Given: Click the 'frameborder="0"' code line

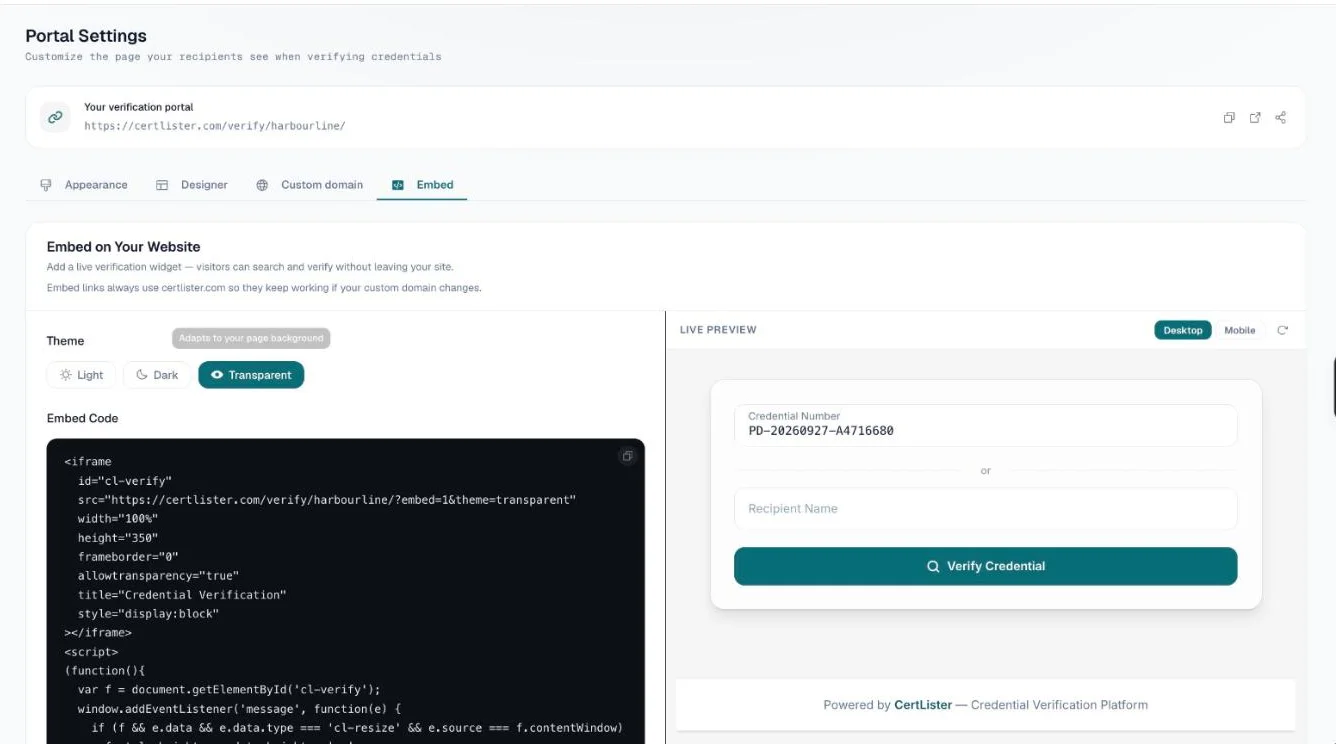Looking at the screenshot, I should [128, 556].
